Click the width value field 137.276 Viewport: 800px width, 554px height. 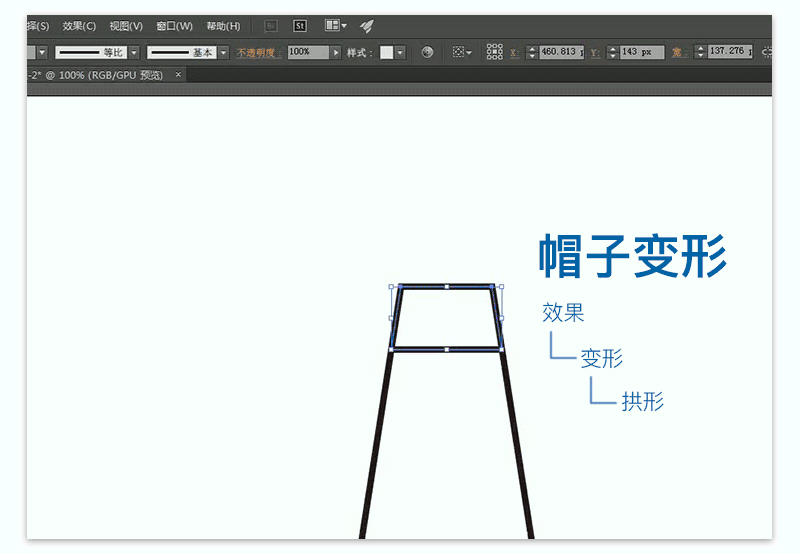pyautogui.click(x=731, y=52)
